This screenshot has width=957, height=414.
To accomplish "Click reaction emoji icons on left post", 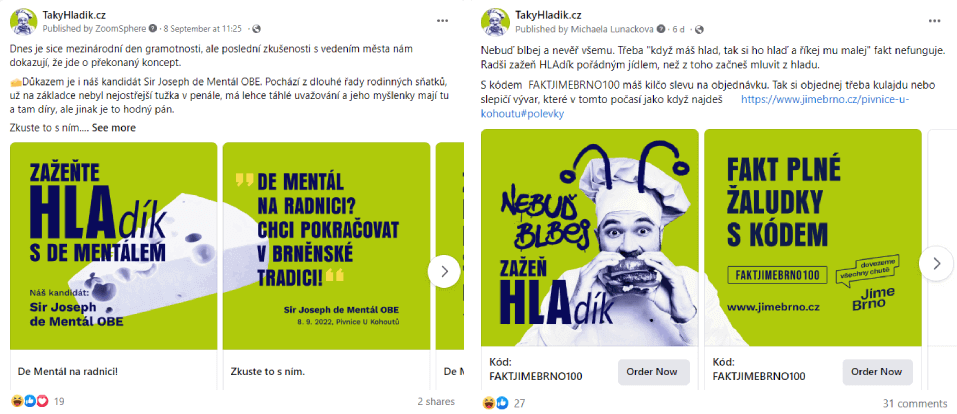I will coord(30,402).
